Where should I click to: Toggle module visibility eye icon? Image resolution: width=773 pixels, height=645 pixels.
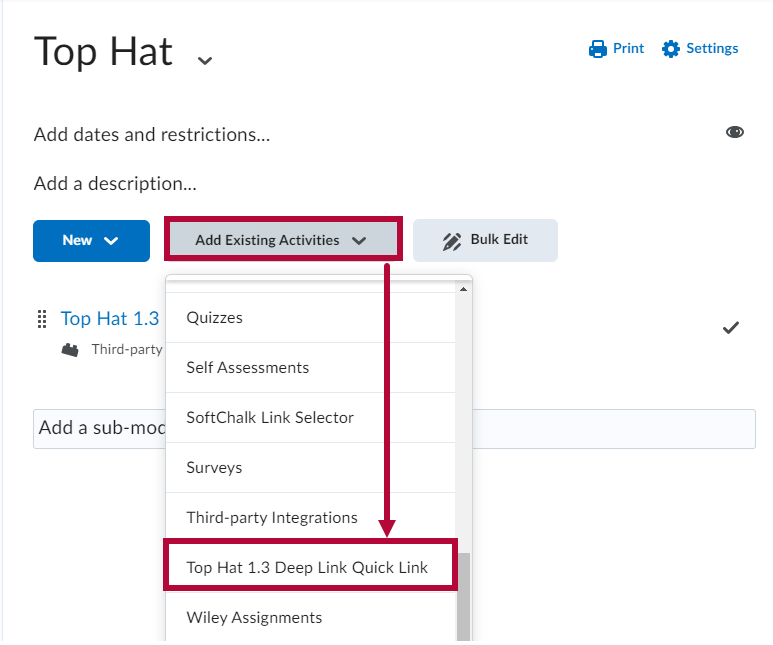pos(735,133)
